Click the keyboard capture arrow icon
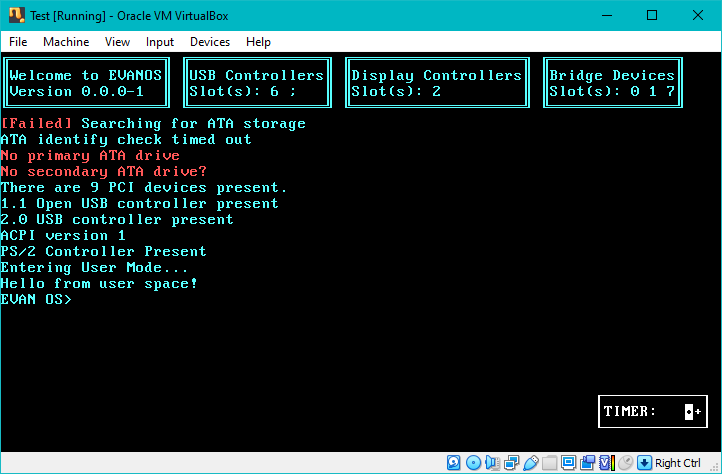The height and width of the screenshot is (474, 722). click(644, 462)
